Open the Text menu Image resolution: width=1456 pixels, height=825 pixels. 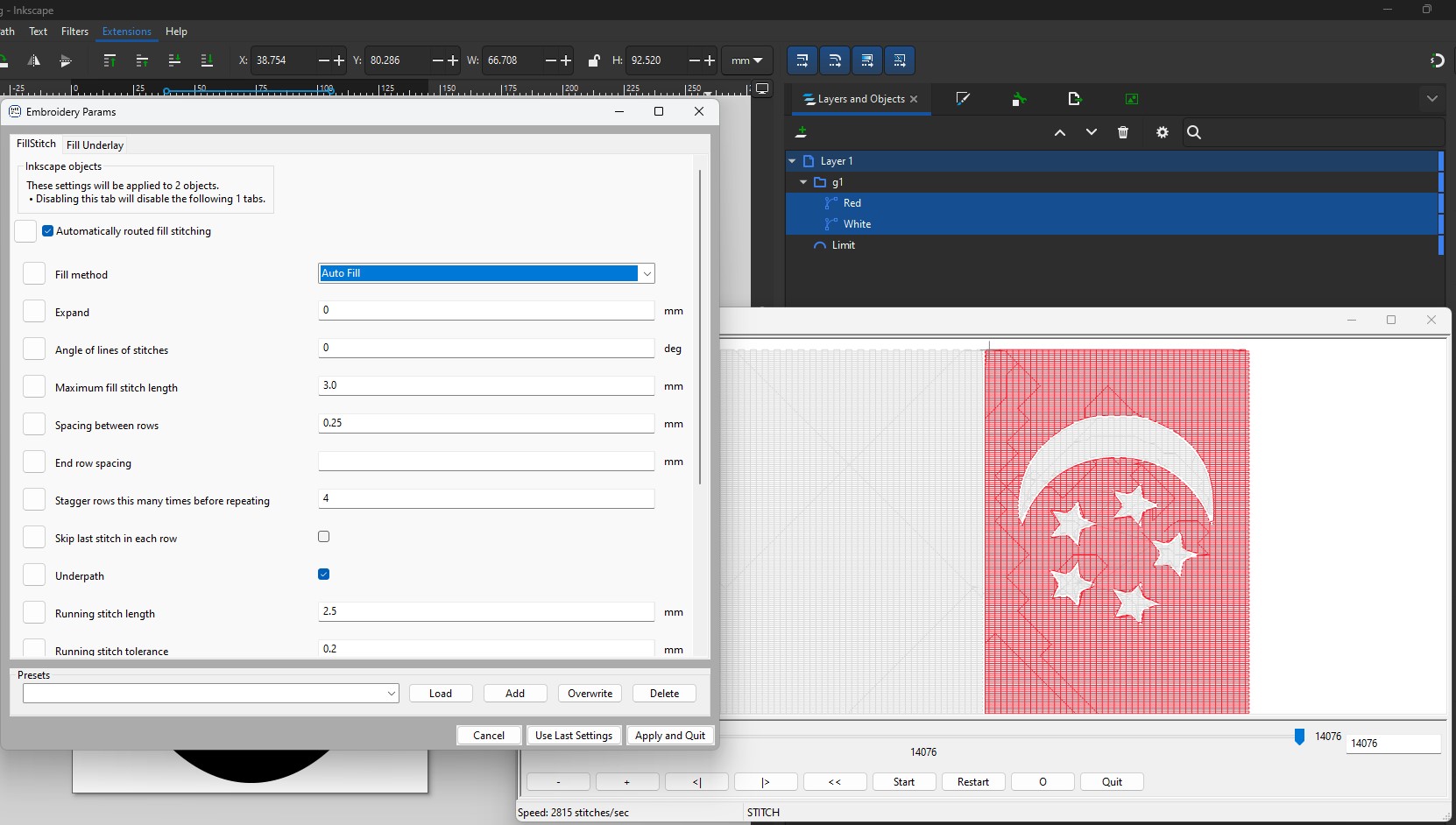[x=39, y=32]
